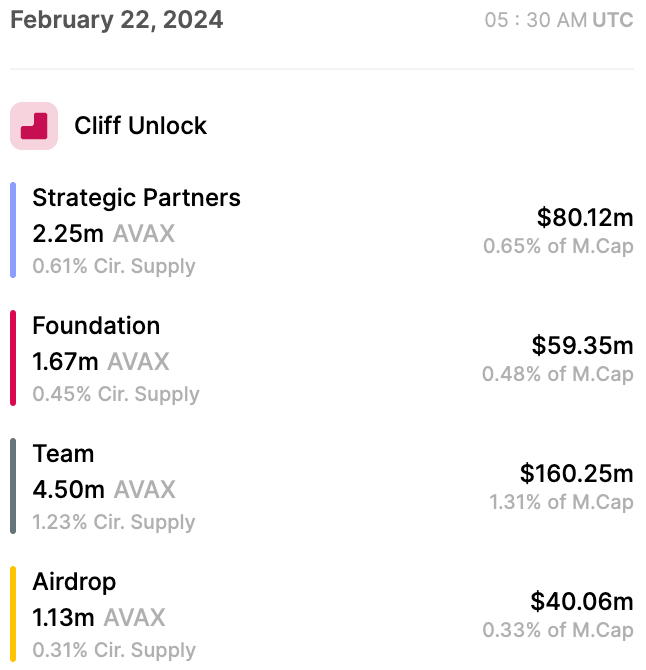Screen dimensions: 646x670
Task: Click the 1.31% of M.Cap text
Action: tap(561, 502)
